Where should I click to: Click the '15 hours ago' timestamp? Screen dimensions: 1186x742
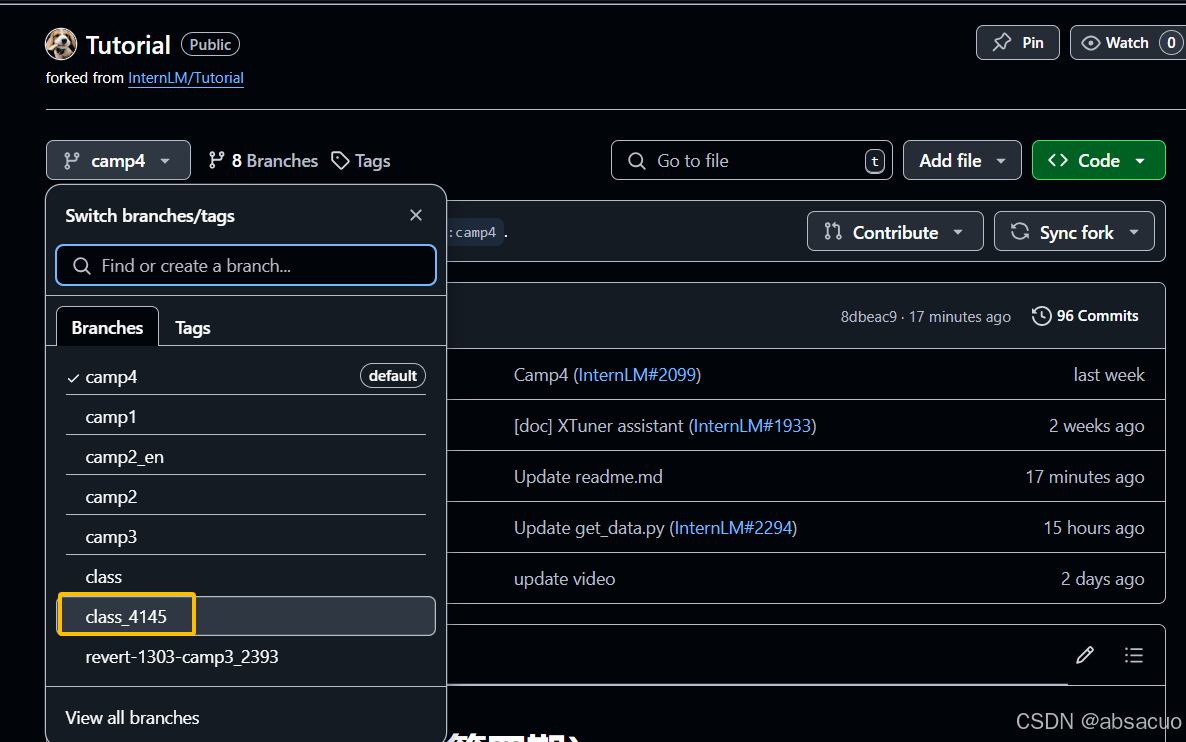[1094, 528]
